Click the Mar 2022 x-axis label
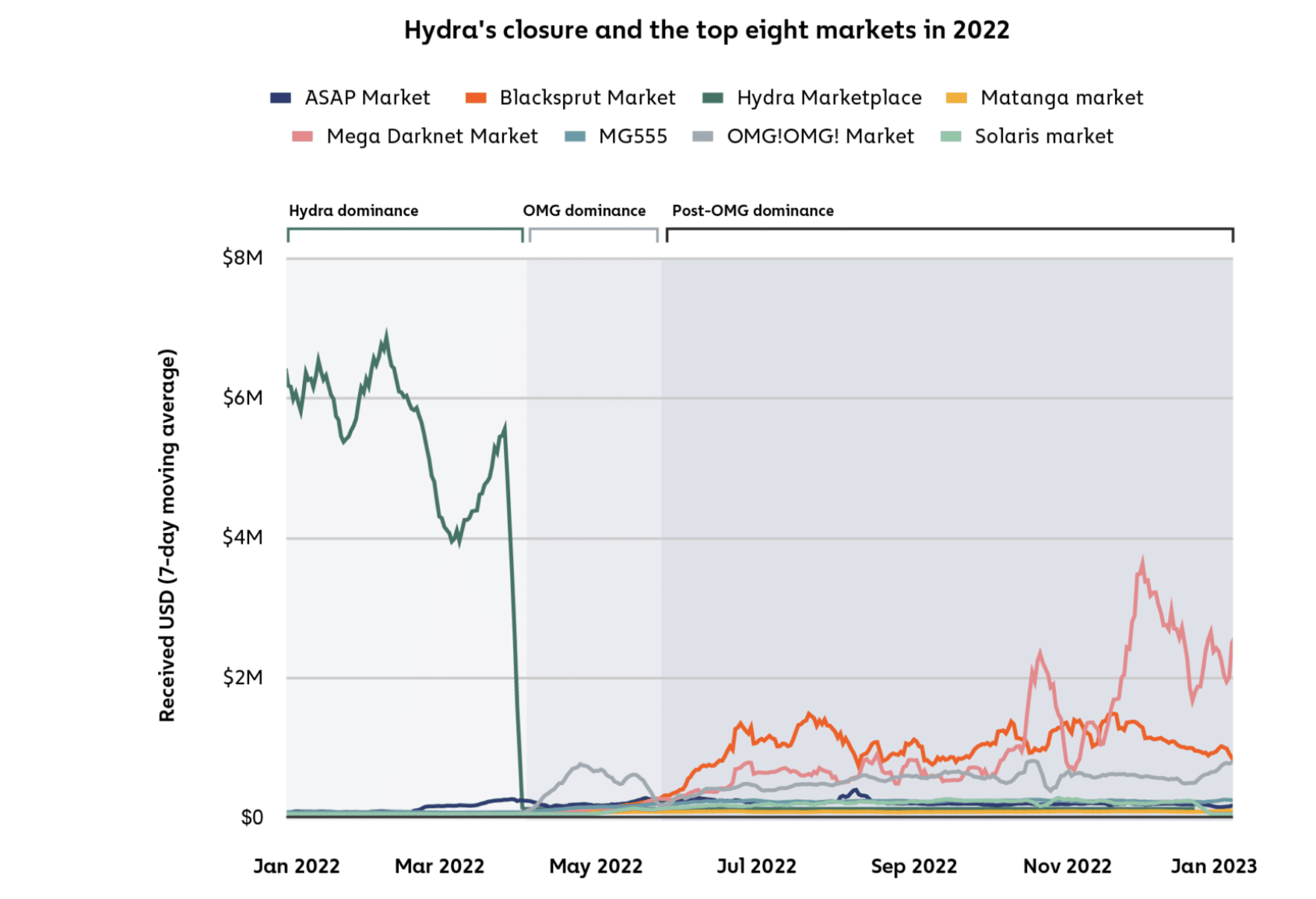Screen dimensions: 1316x899 click(440, 866)
